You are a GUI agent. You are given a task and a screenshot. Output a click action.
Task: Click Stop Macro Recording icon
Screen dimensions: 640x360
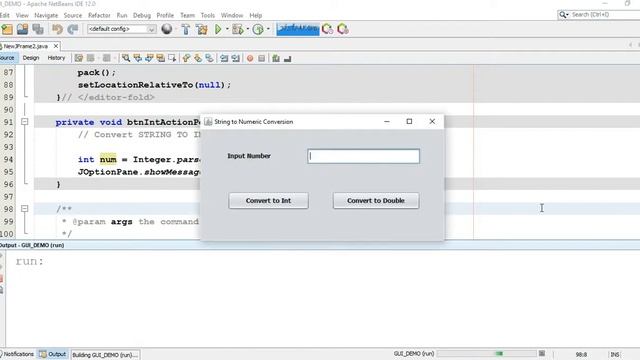pyautogui.click(x=262, y=58)
